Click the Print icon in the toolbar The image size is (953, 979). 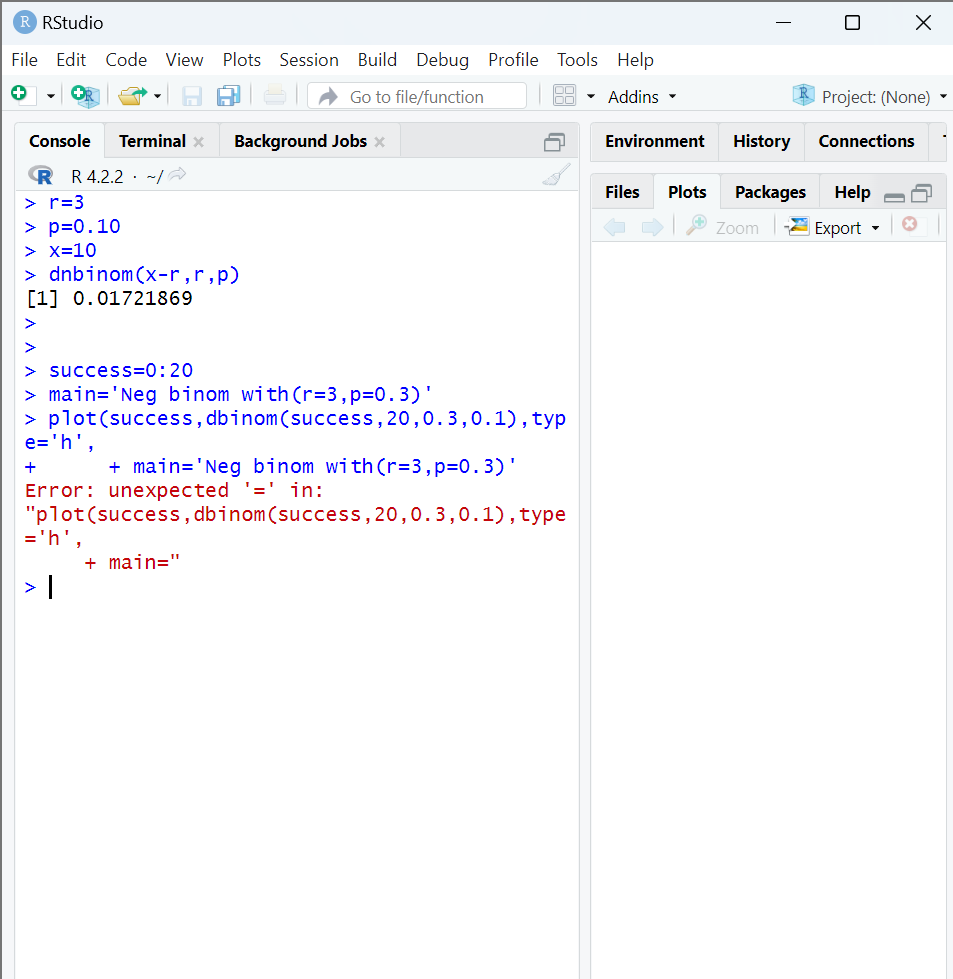click(274, 95)
